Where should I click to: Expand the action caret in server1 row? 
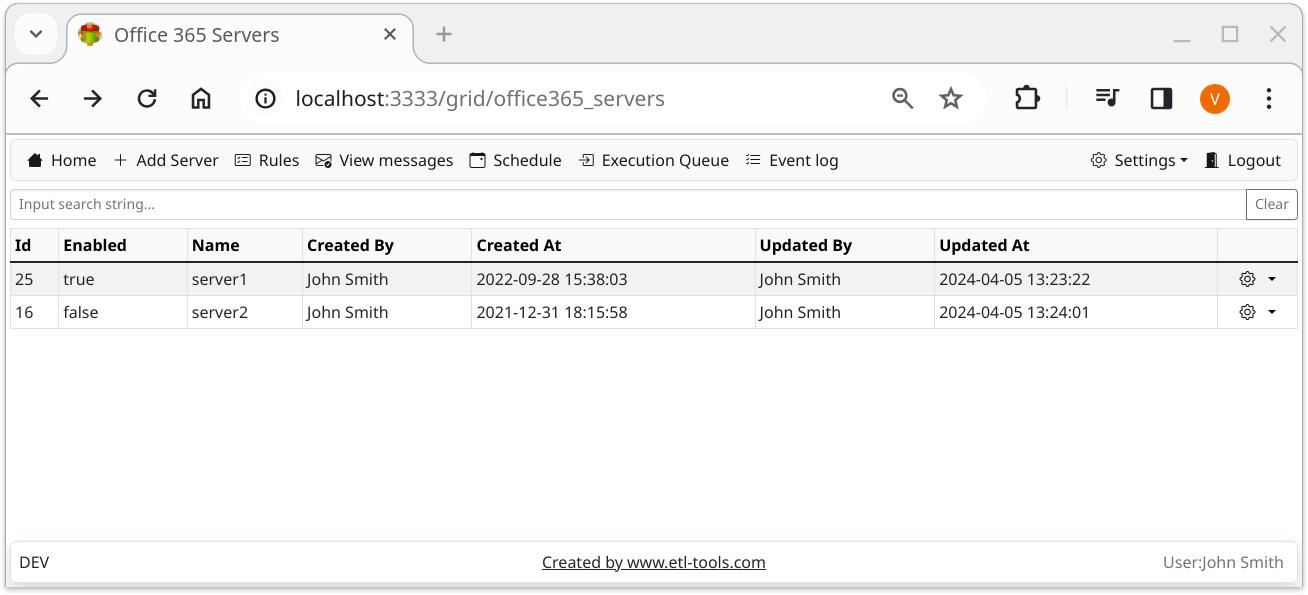tap(1272, 280)
